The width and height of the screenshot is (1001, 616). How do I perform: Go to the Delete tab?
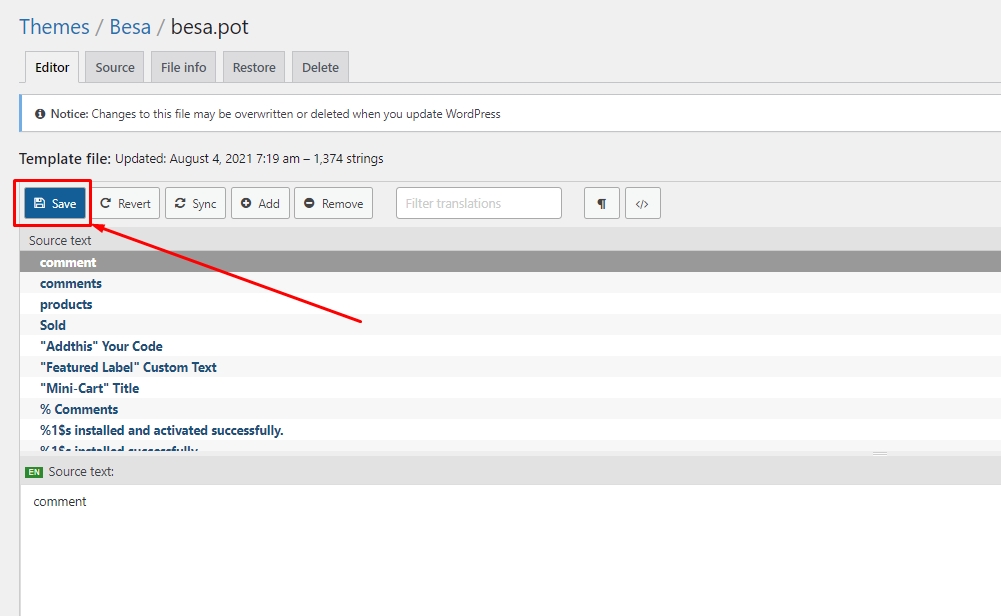click(x=320, y=67)
